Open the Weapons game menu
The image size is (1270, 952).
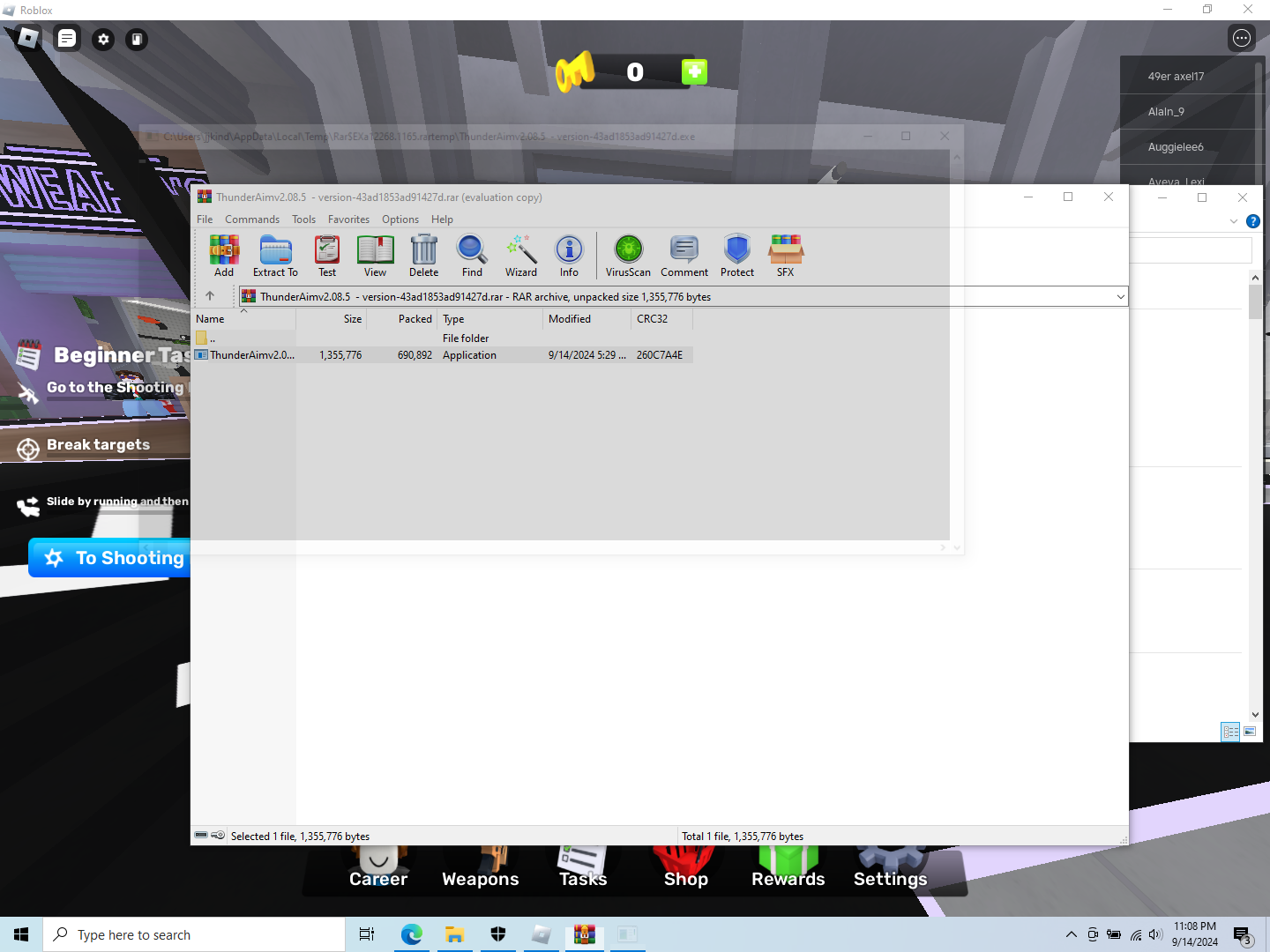pyautogui.click(x=481, y=868)
